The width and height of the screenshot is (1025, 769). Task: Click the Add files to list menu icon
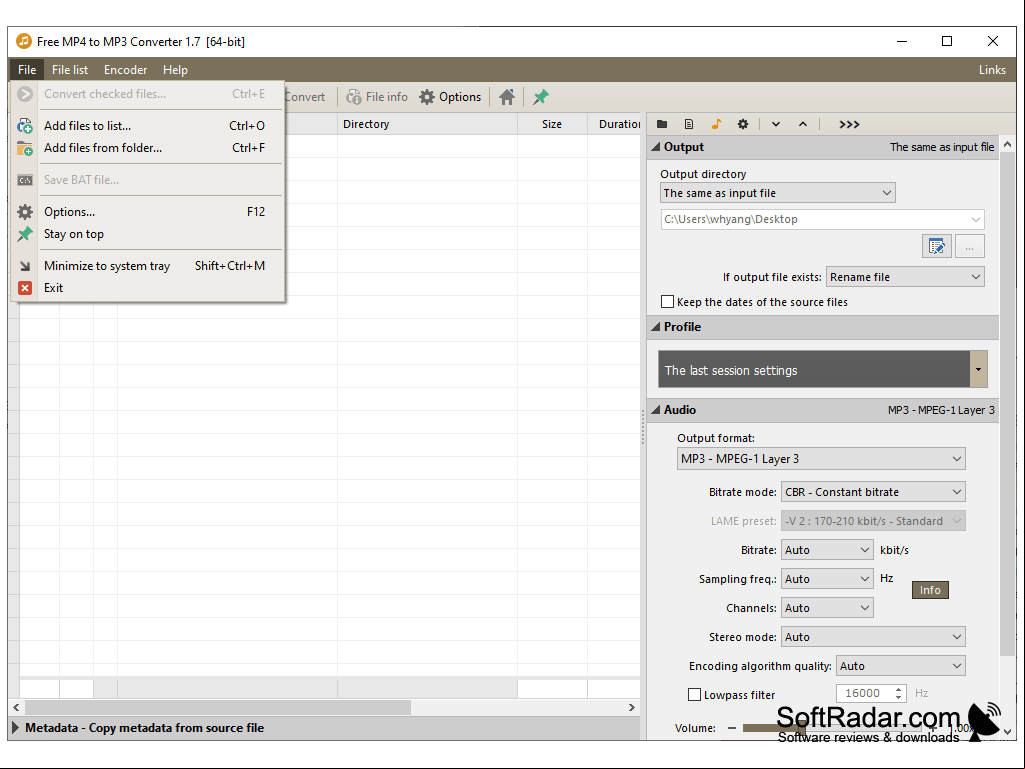coord(25,126)
